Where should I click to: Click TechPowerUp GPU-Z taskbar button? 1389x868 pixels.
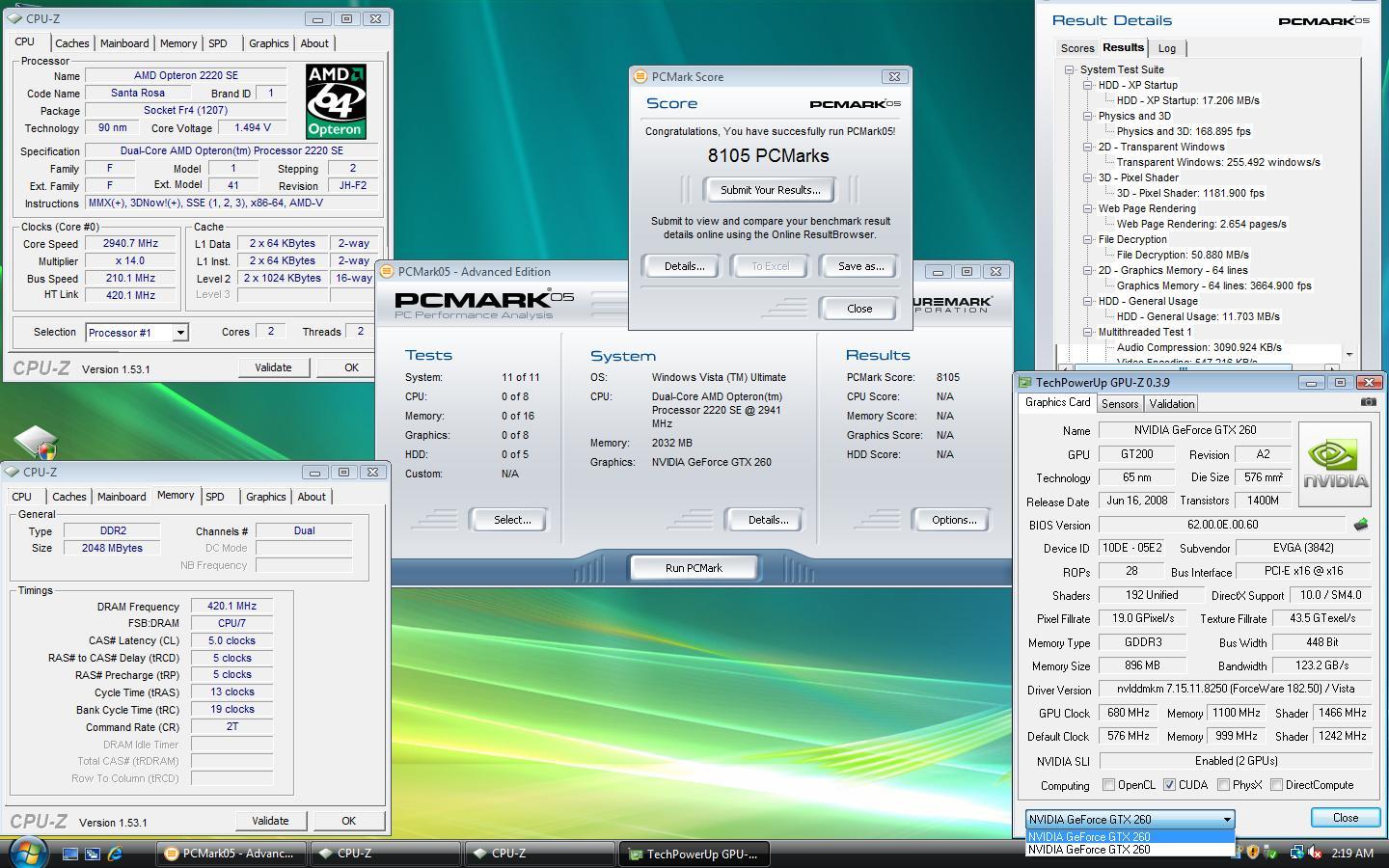[694, 854]
